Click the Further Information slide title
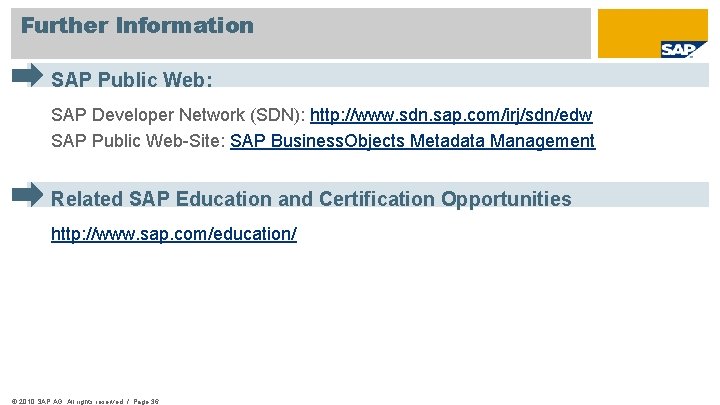 click(137, 26)
